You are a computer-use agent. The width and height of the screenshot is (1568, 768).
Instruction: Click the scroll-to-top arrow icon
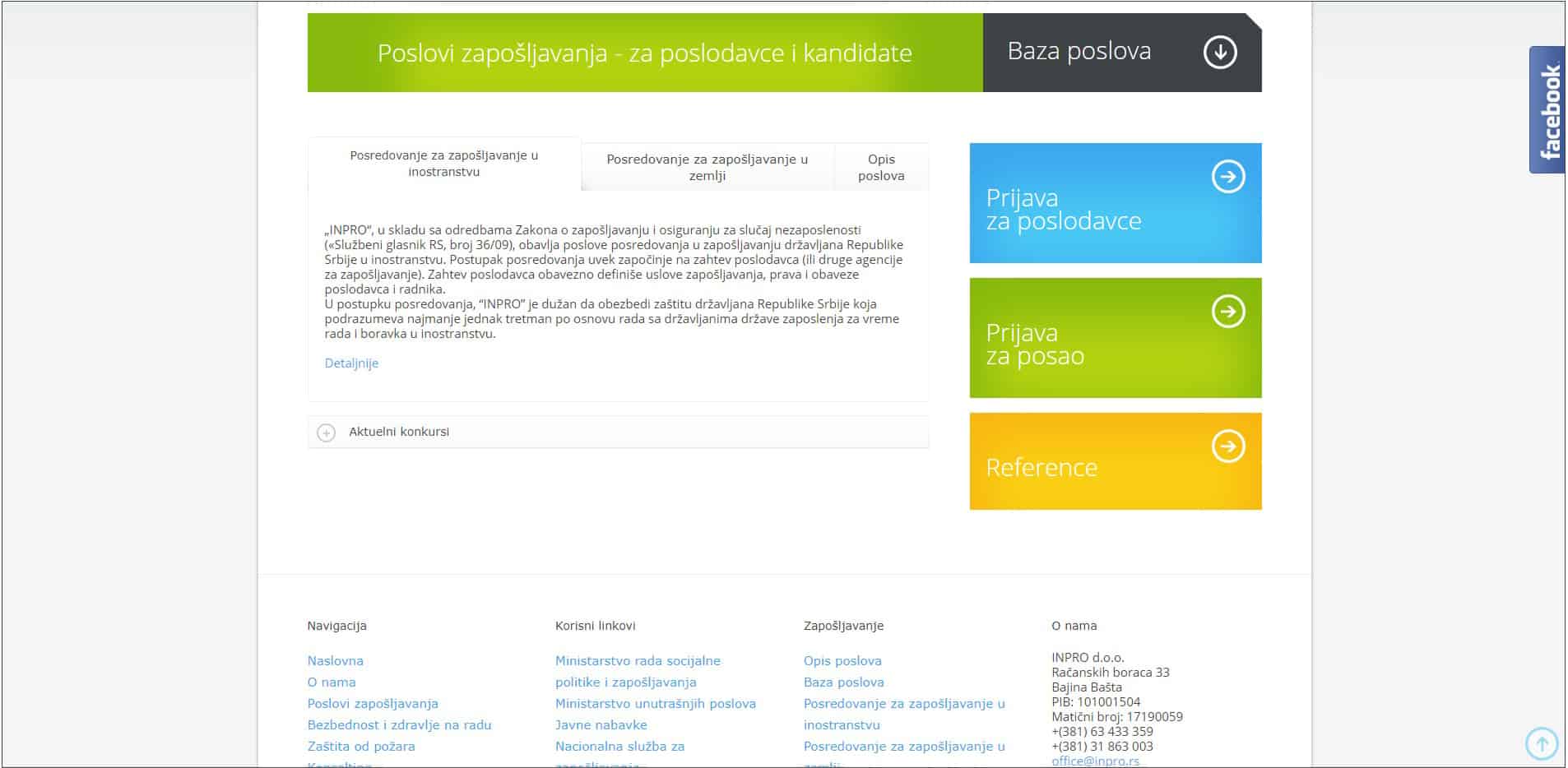(1541, 744)
